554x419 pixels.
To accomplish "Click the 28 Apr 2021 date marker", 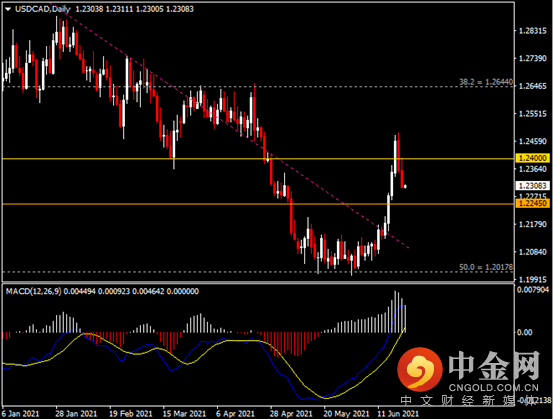I will click(x=291, y=413).
